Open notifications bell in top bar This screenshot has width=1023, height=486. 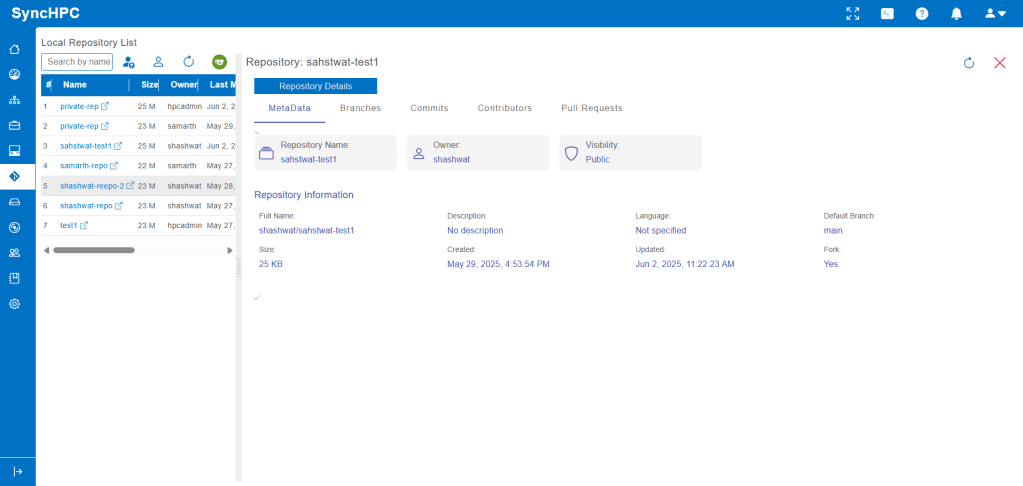click(x=956, y=13)
